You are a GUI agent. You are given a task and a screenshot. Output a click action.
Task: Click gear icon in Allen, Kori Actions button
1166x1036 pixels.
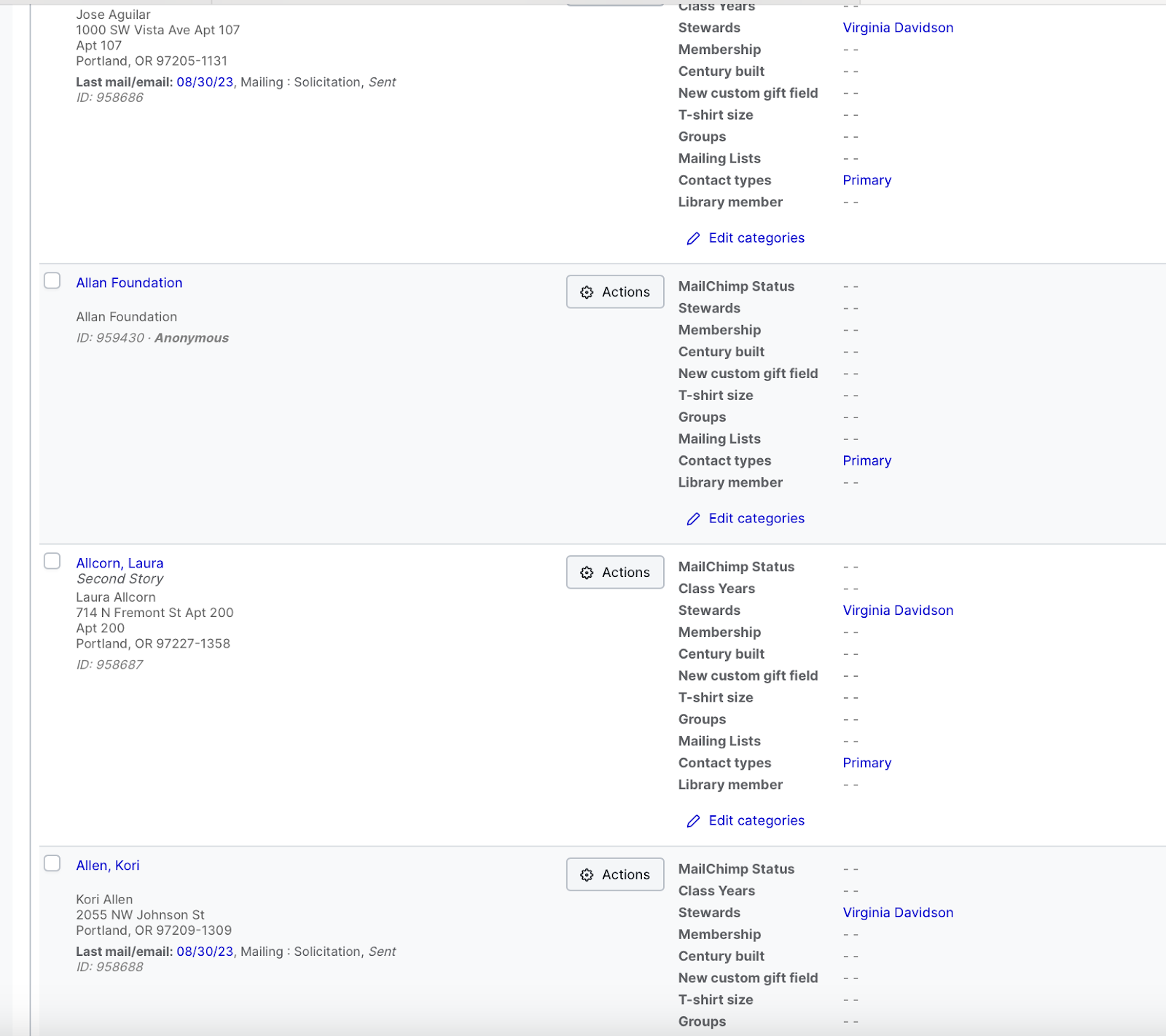587,875
